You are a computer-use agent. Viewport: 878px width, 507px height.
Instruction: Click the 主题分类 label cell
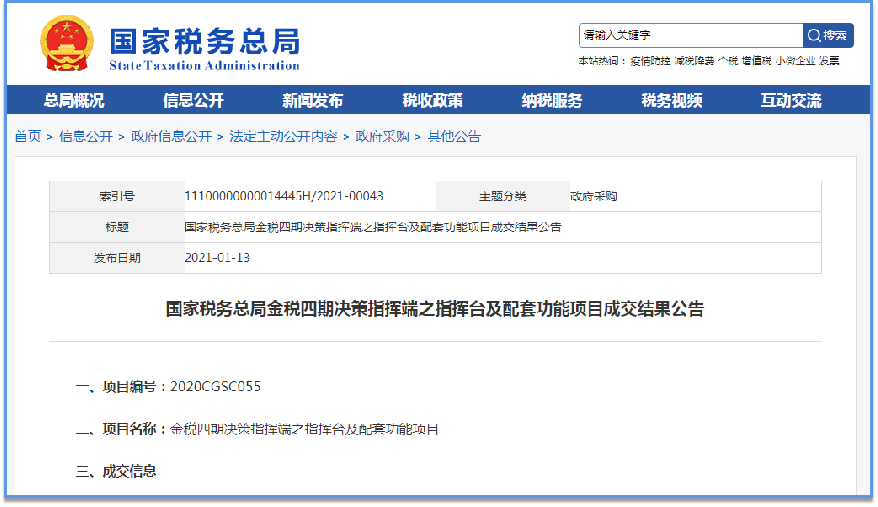tap(503, 196)
